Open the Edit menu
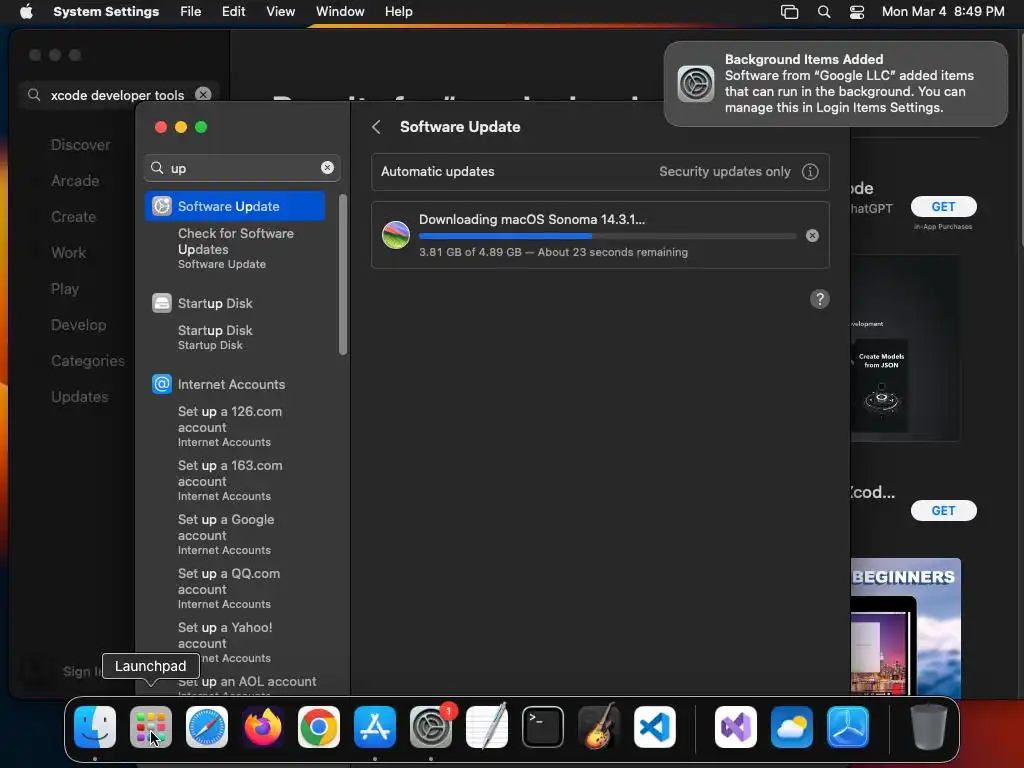The width and height of the screenshot is (1024, 768). (x=233, y=12)
